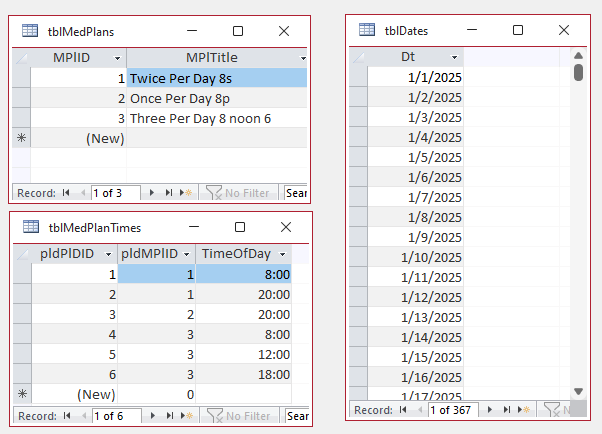Go to previous record in tblMedPlanTimes
602x434 pixels.
click(84, 416)
